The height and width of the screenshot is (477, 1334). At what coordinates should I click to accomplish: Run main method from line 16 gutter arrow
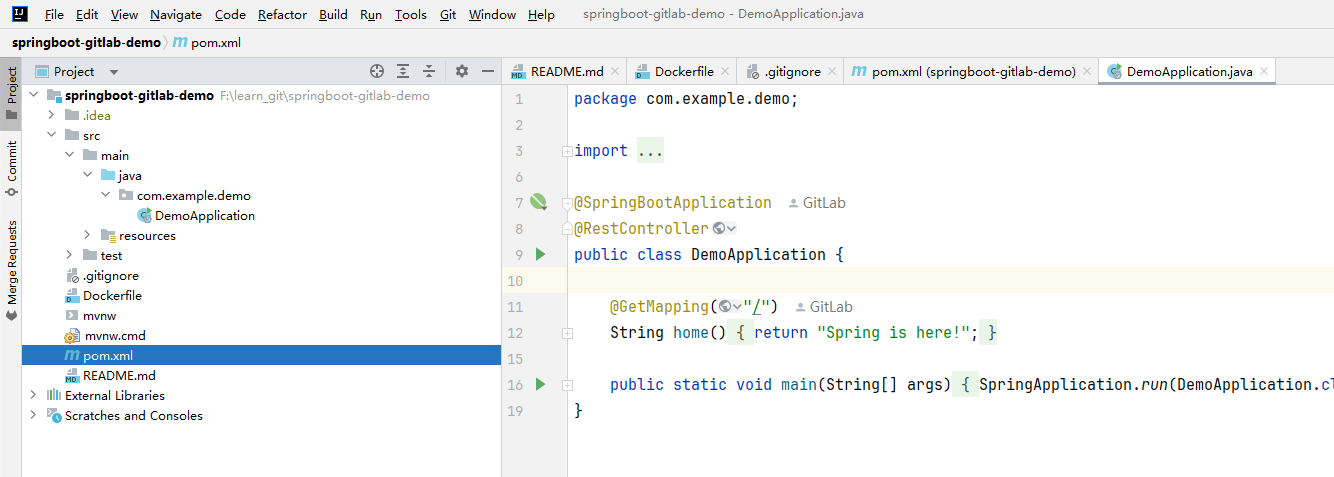[x=540, y=384]
